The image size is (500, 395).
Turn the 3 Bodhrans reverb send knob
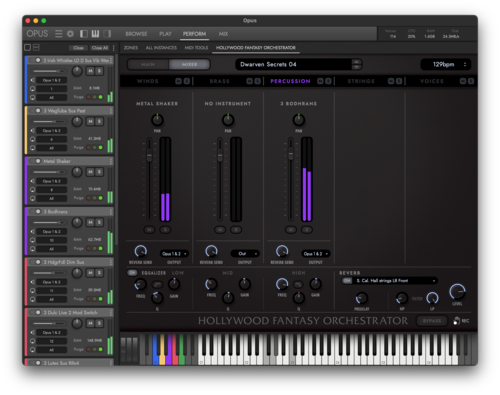tap(282, 251)
